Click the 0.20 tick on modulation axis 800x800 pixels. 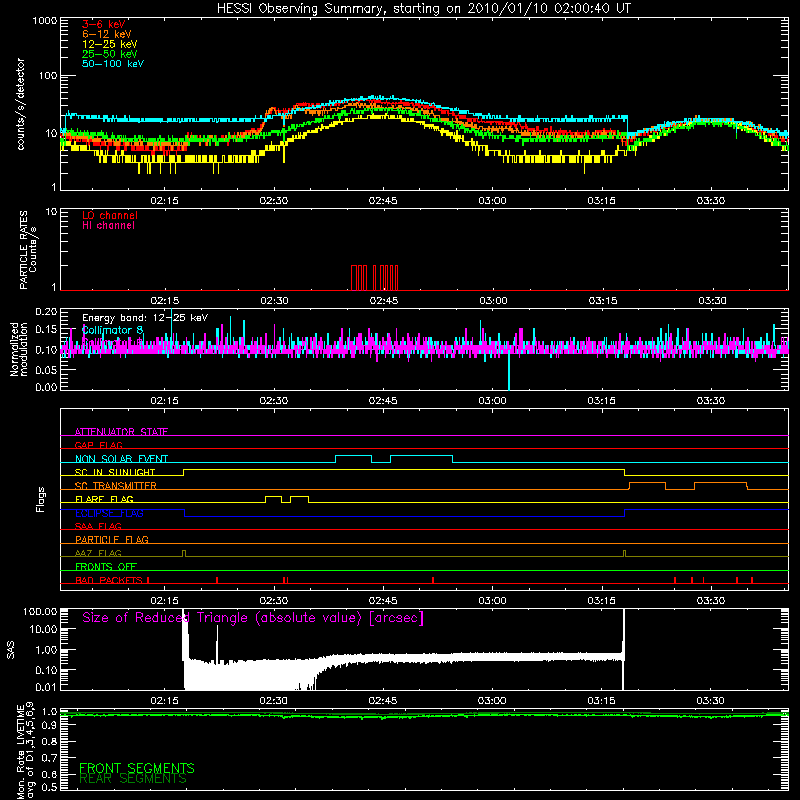pos(46,312)
